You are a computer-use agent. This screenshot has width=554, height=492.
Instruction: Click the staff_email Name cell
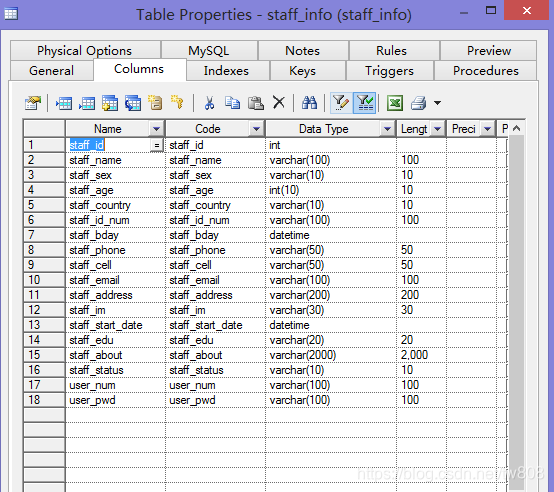(115, 280)
